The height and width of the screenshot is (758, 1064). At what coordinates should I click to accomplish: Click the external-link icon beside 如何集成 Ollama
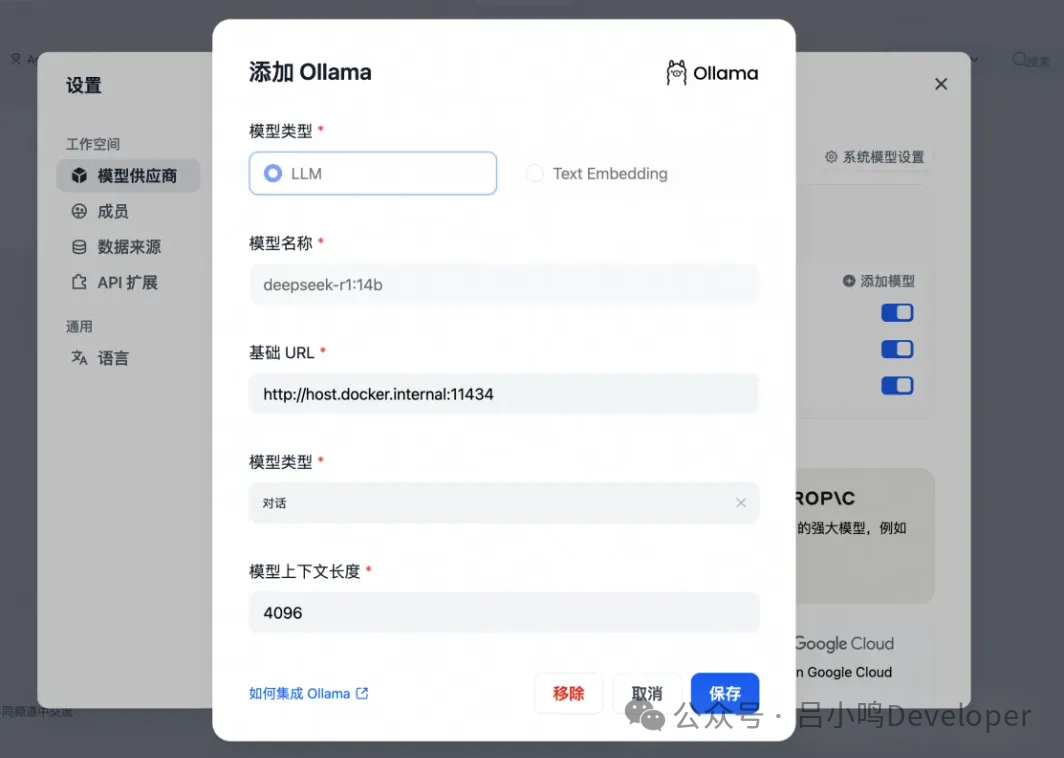click(362, 693)
